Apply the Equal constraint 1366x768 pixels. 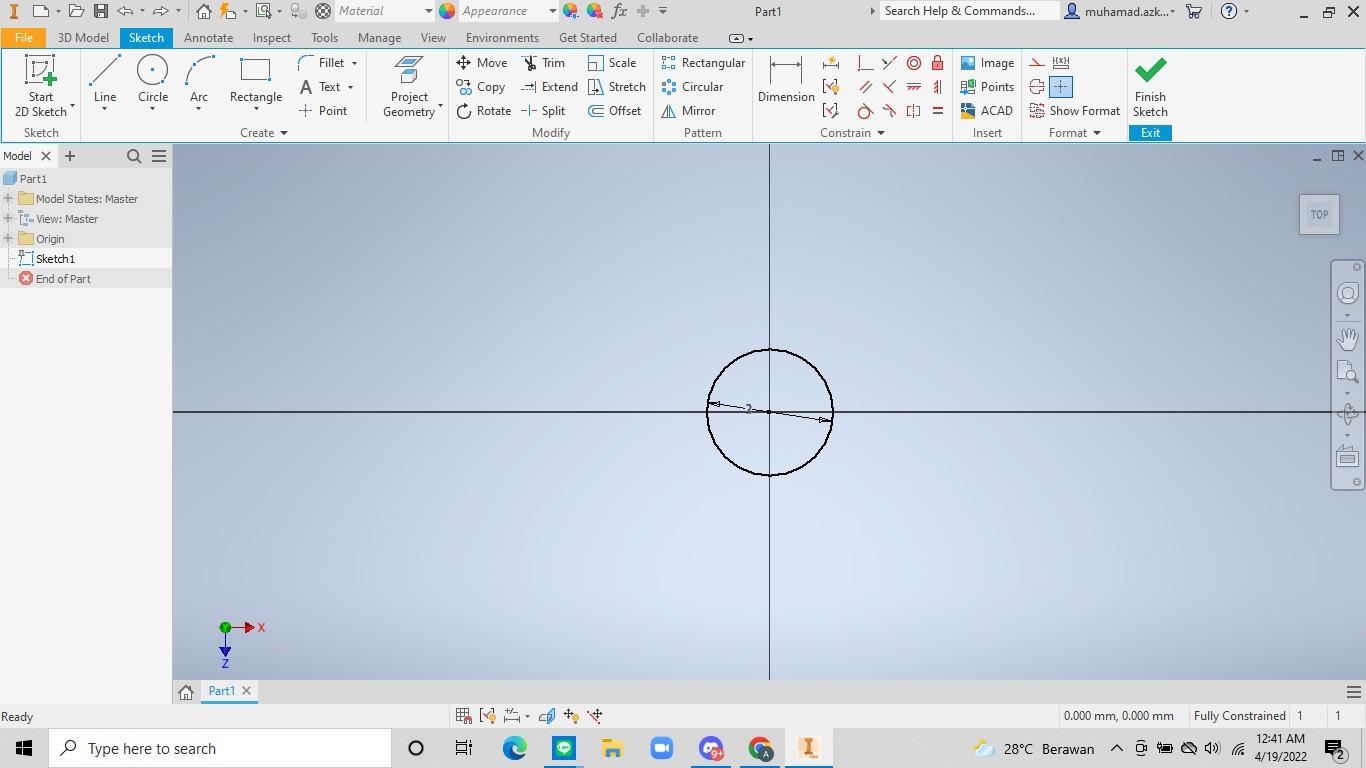pyautogui.click(x=937, y=111)
